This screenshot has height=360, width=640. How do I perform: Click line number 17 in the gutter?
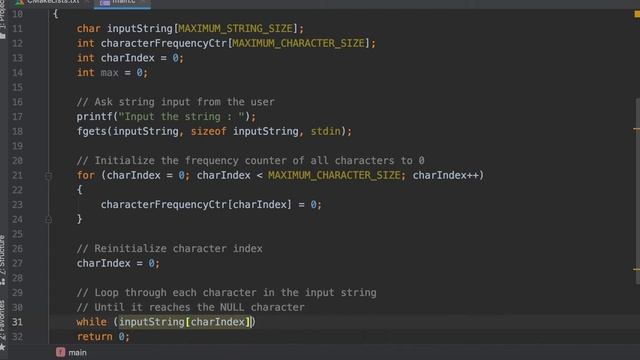click(x=17, y=117)
